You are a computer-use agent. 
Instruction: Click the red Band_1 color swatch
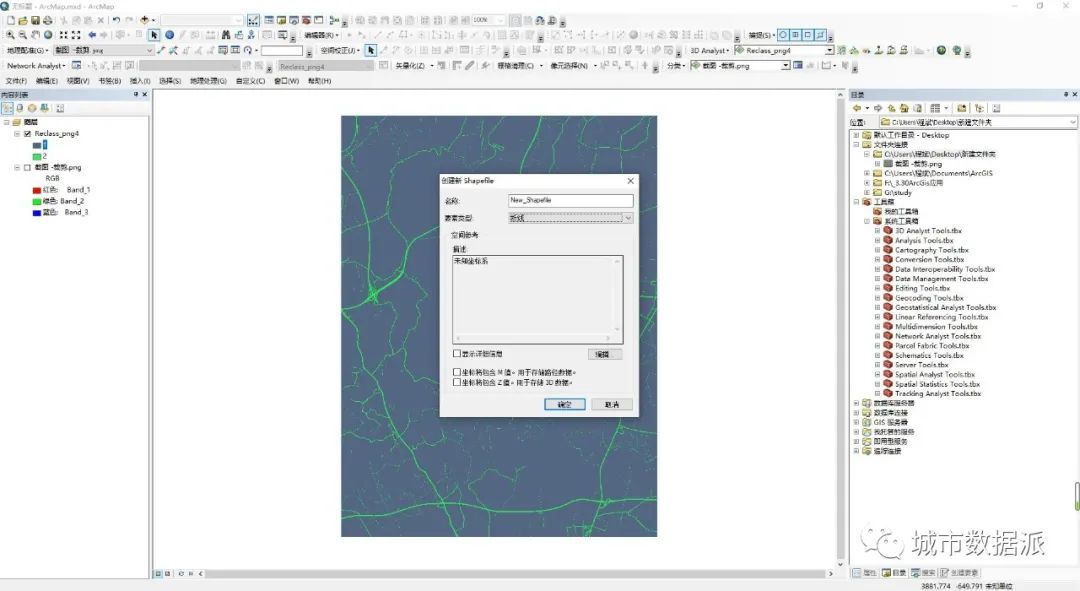pos(37,190)
